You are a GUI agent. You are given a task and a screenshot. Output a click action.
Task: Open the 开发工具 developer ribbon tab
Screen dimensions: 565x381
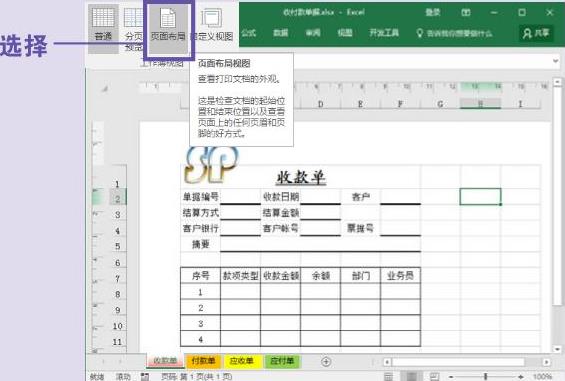point(384,33)
